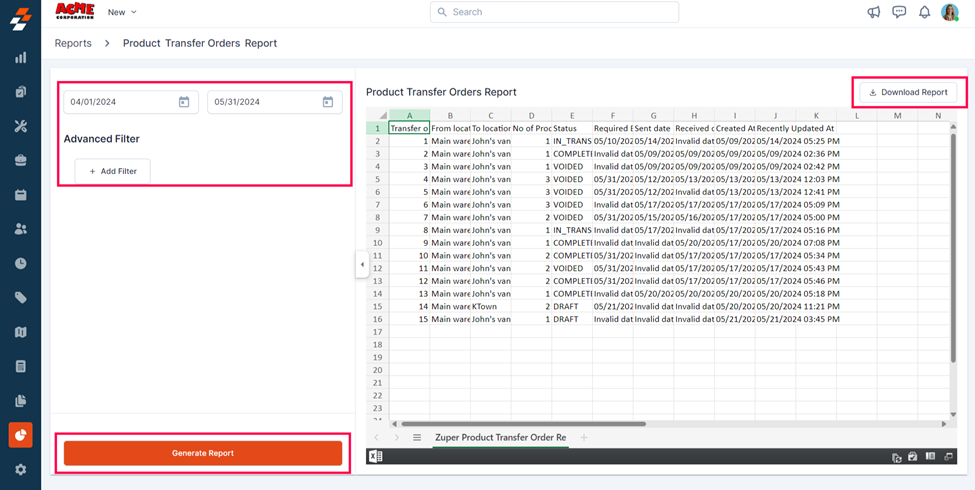Collapse the filter side panel arrow
This screenshot has height=490, width=975.
tap(362, 265)
